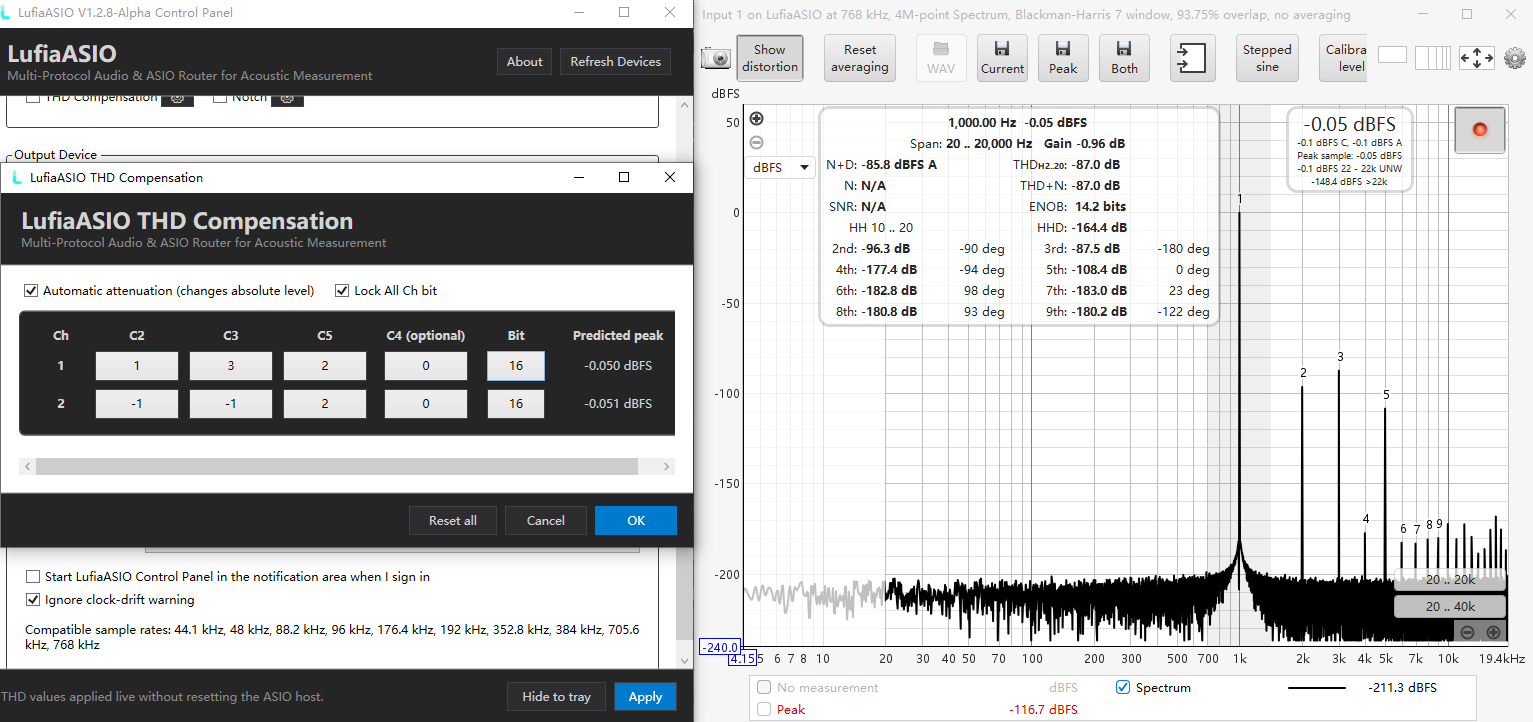
Task: Click the input arrows icon button
Action: [1191, 58]
